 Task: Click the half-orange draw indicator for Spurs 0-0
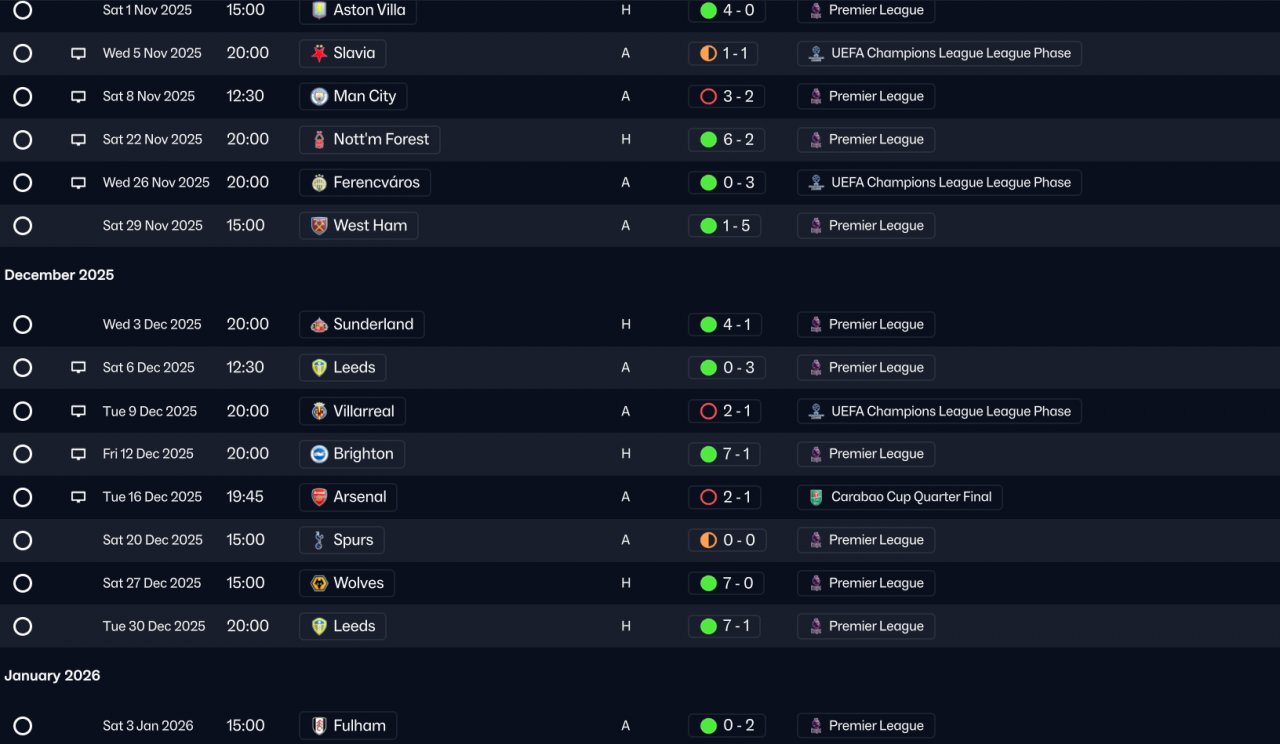pyautogui.click(x=708, y=540)
